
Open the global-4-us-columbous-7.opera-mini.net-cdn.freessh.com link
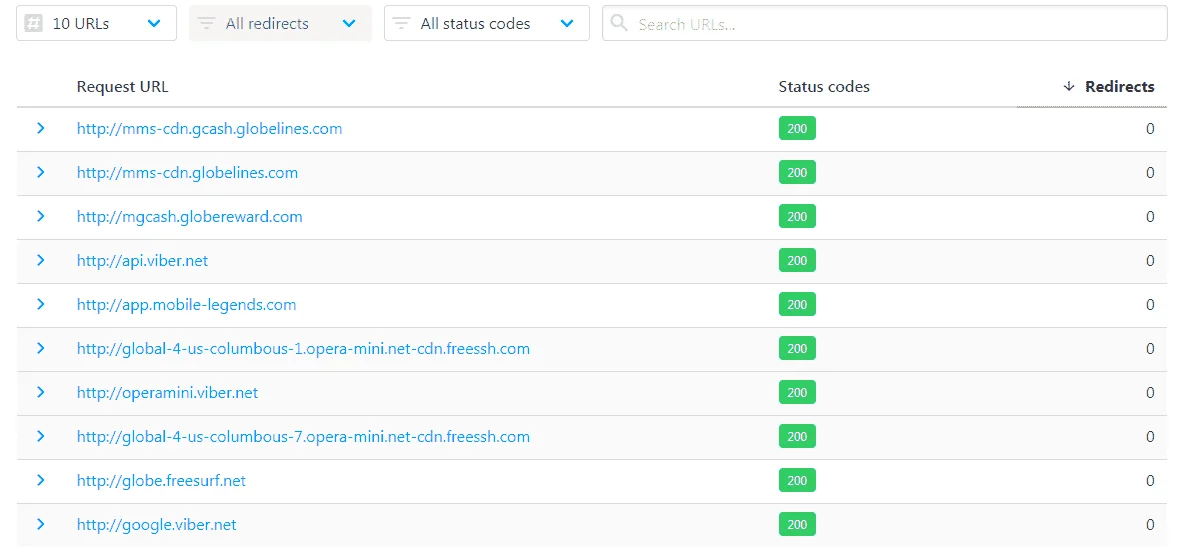(304, 437)
